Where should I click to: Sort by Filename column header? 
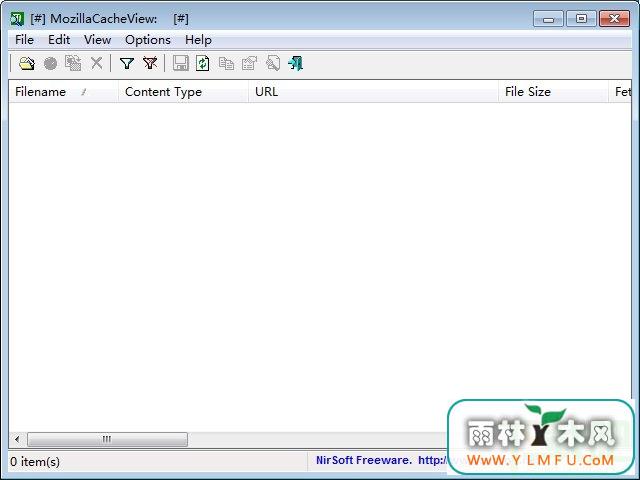(63, 92)
